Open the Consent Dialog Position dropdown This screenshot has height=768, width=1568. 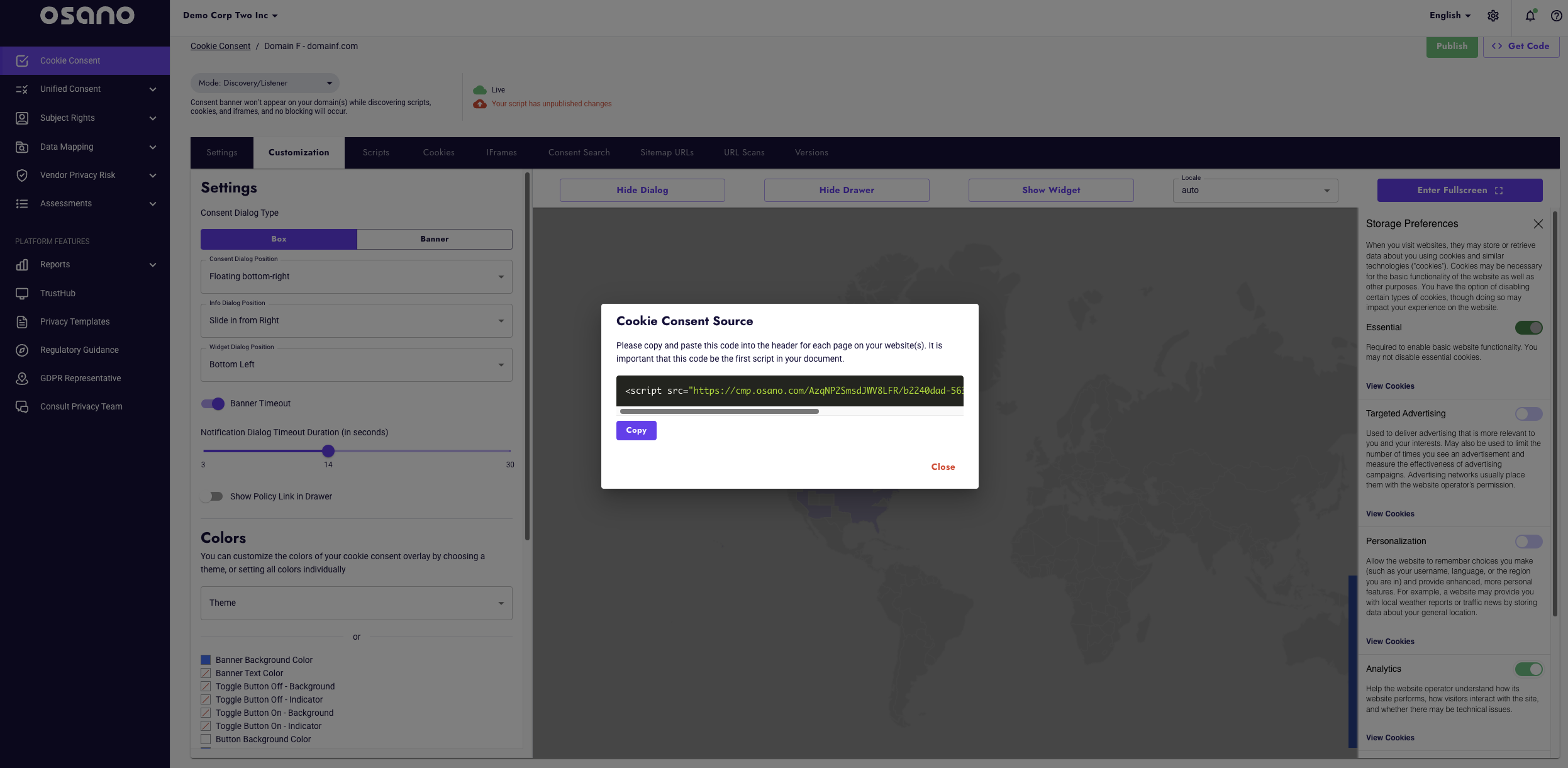pos(356,277)
